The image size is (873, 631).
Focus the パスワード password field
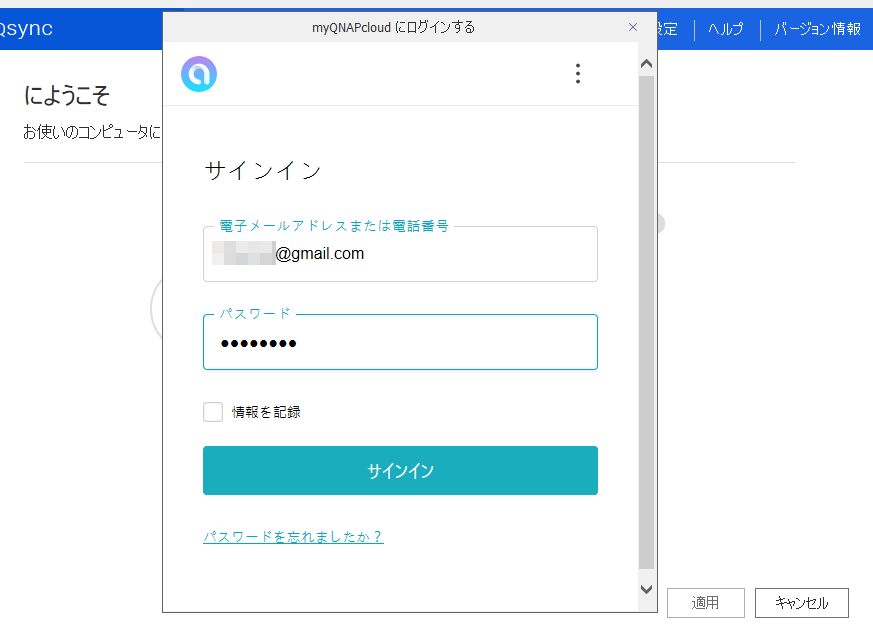tap(400, 343)
